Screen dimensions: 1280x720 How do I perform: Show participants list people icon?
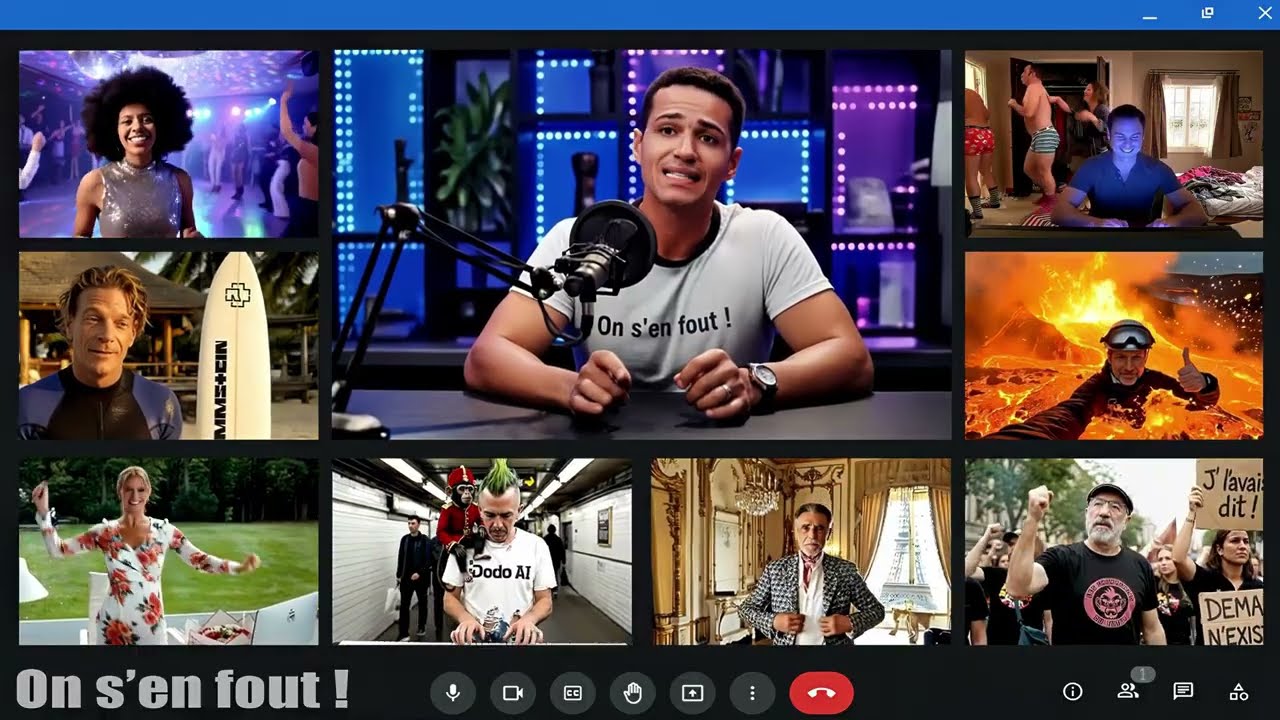coord(1128,691)
